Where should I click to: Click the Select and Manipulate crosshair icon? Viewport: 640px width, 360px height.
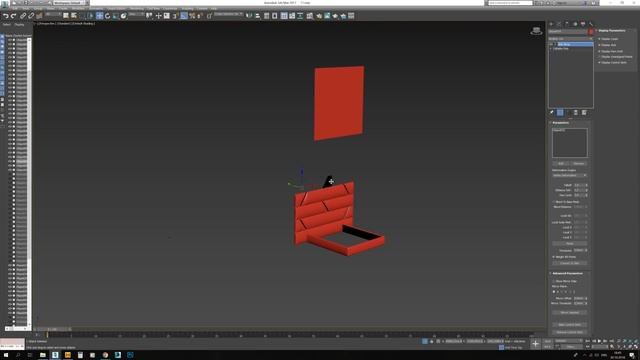click(x=158, y=16)
